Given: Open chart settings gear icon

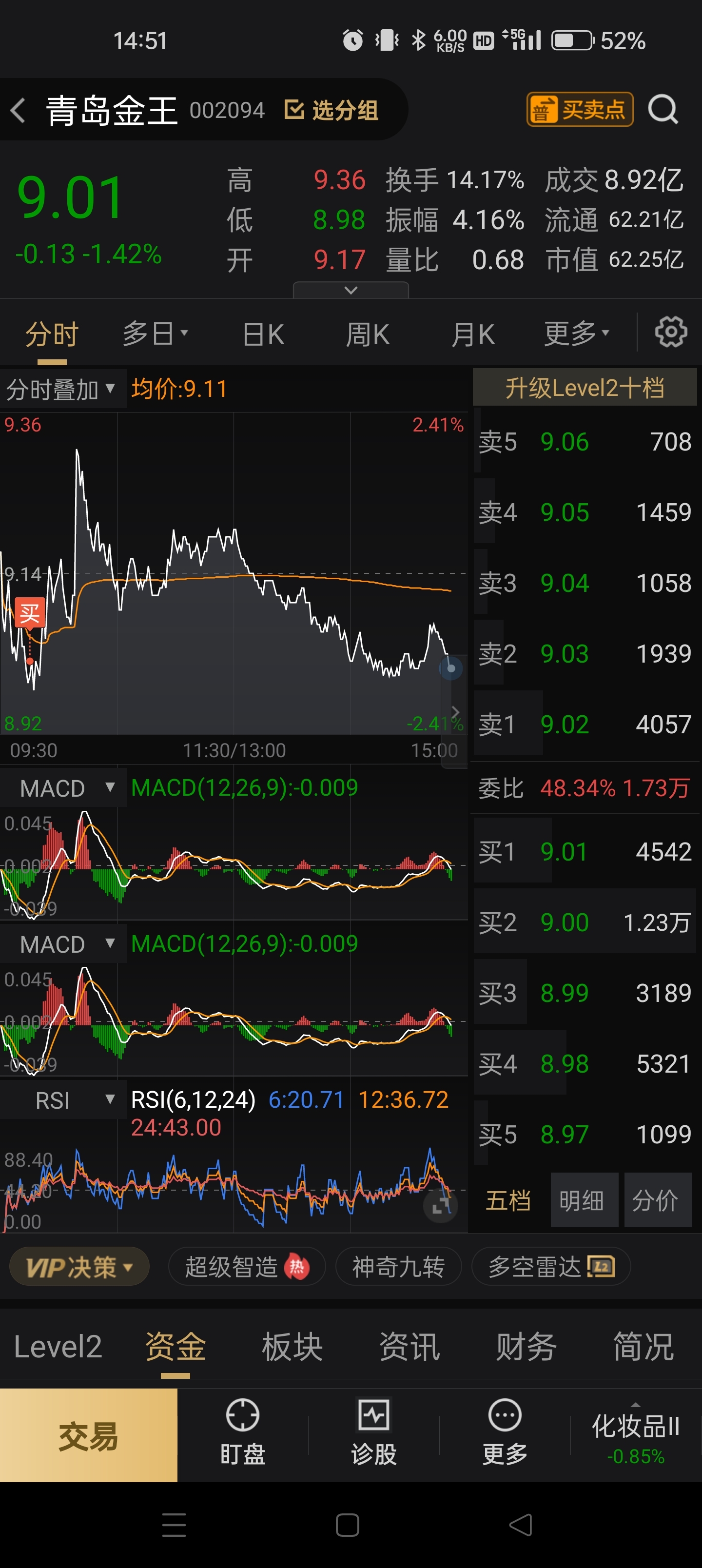Looking at the screenshot, I should (671, 332).
